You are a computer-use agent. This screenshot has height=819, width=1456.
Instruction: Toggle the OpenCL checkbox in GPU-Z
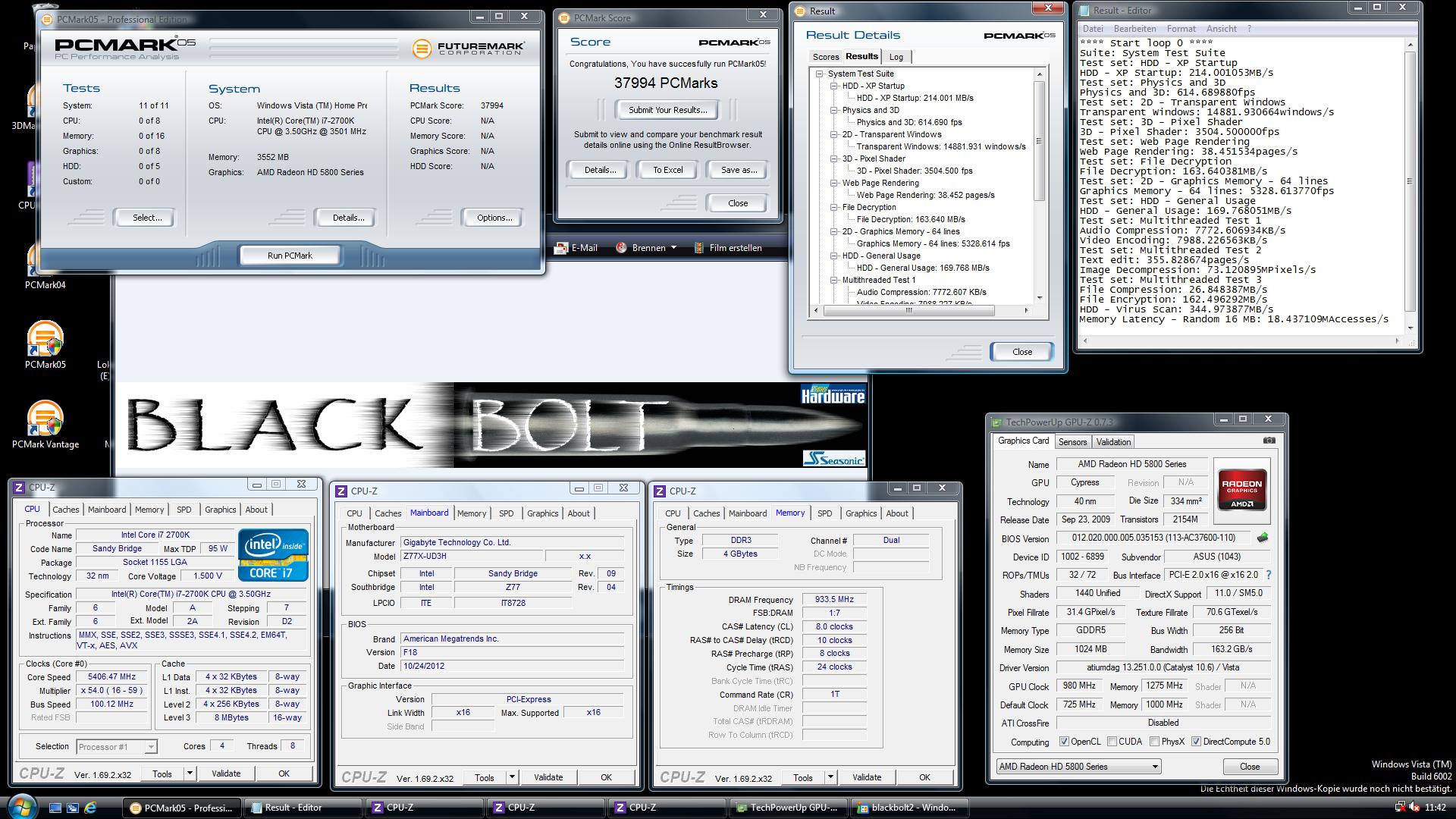pos(1064,742)
